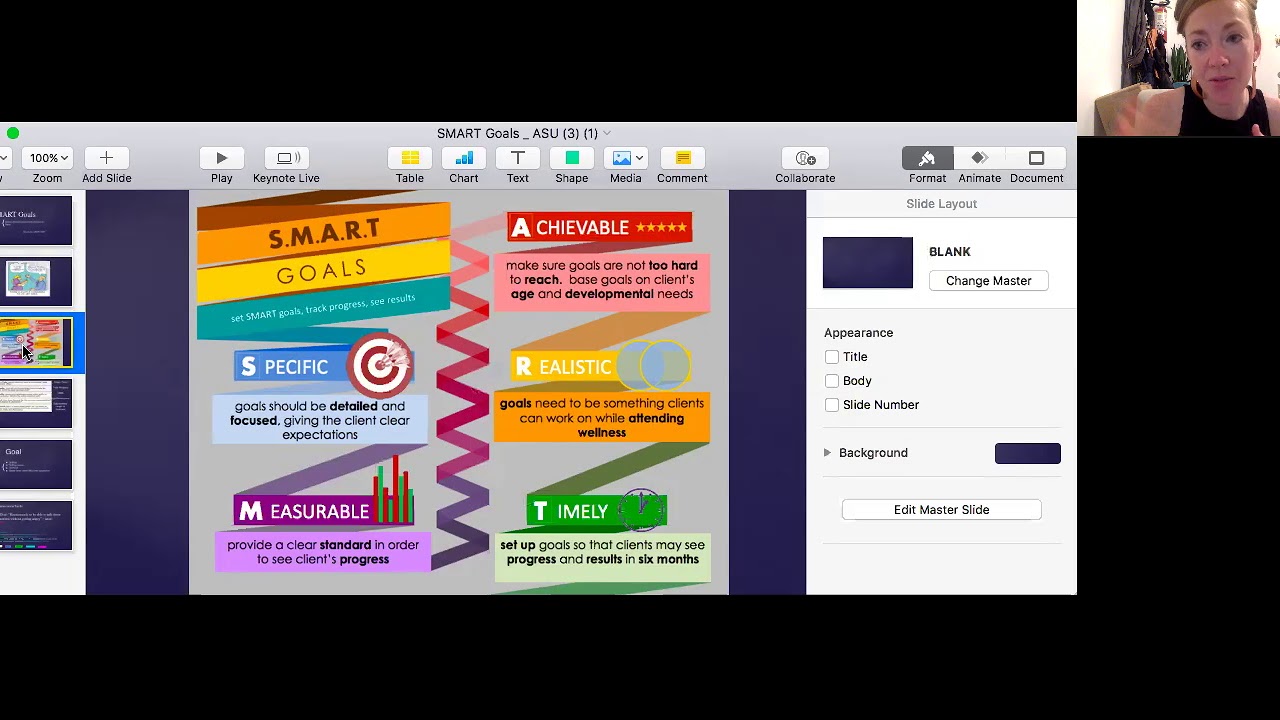Expand the Background section

pos(827,453)
